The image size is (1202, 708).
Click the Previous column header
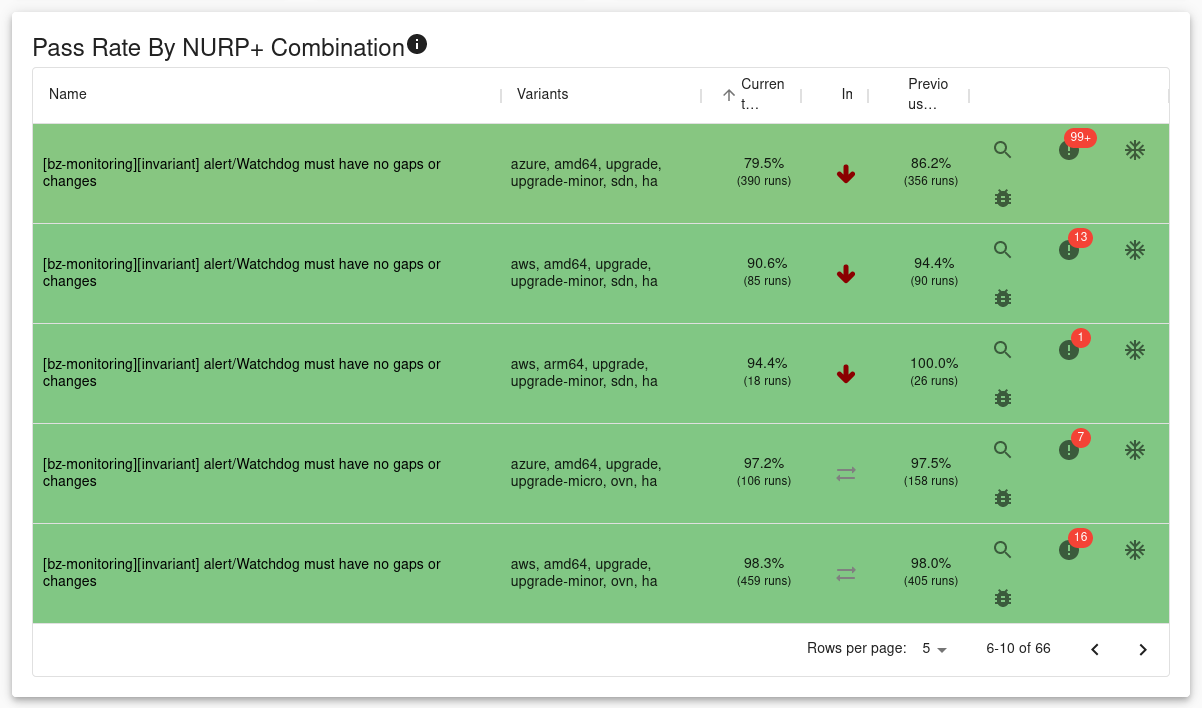click(x=927, y=94)
